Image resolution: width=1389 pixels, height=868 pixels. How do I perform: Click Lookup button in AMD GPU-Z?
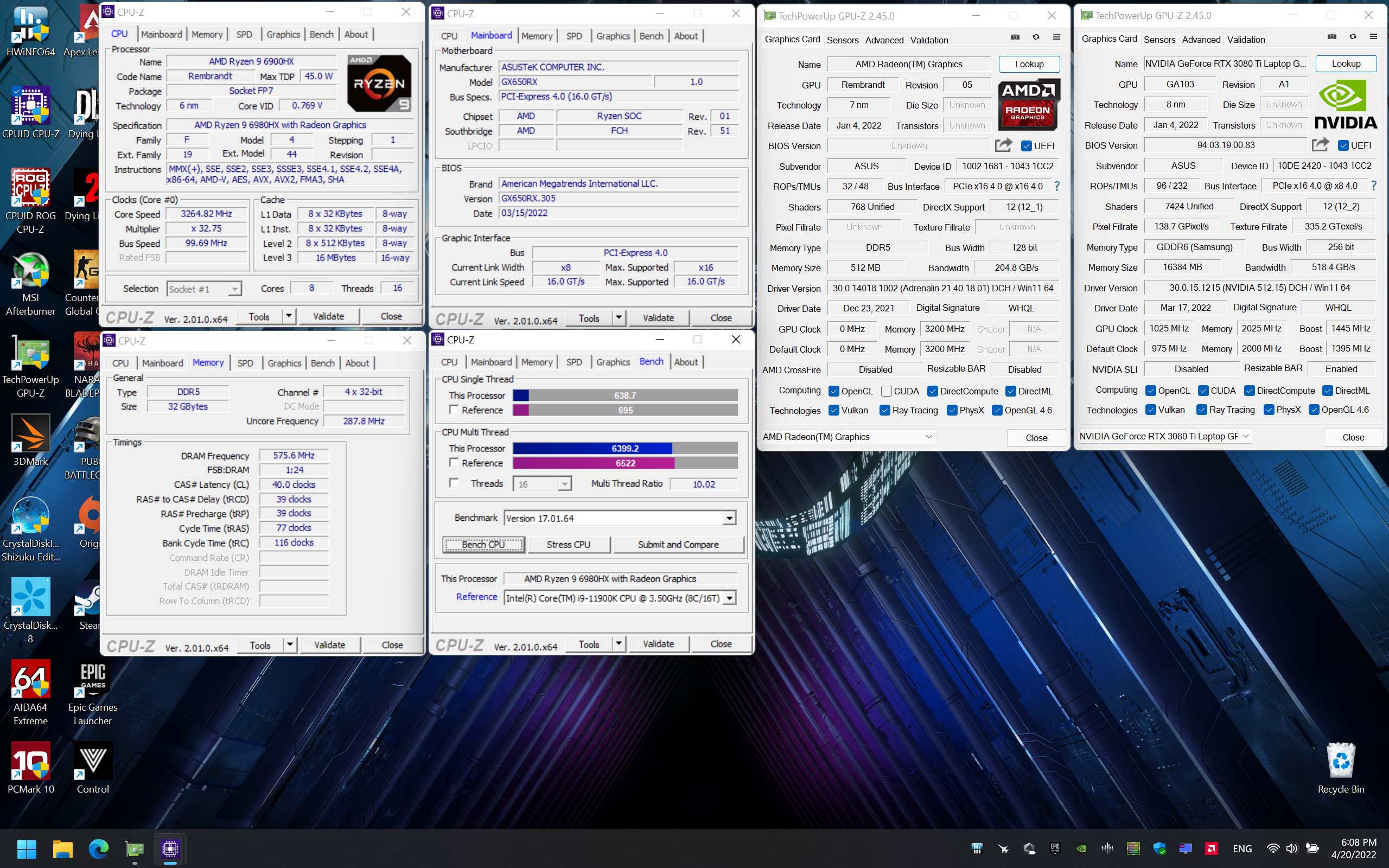coord(1029,65)
